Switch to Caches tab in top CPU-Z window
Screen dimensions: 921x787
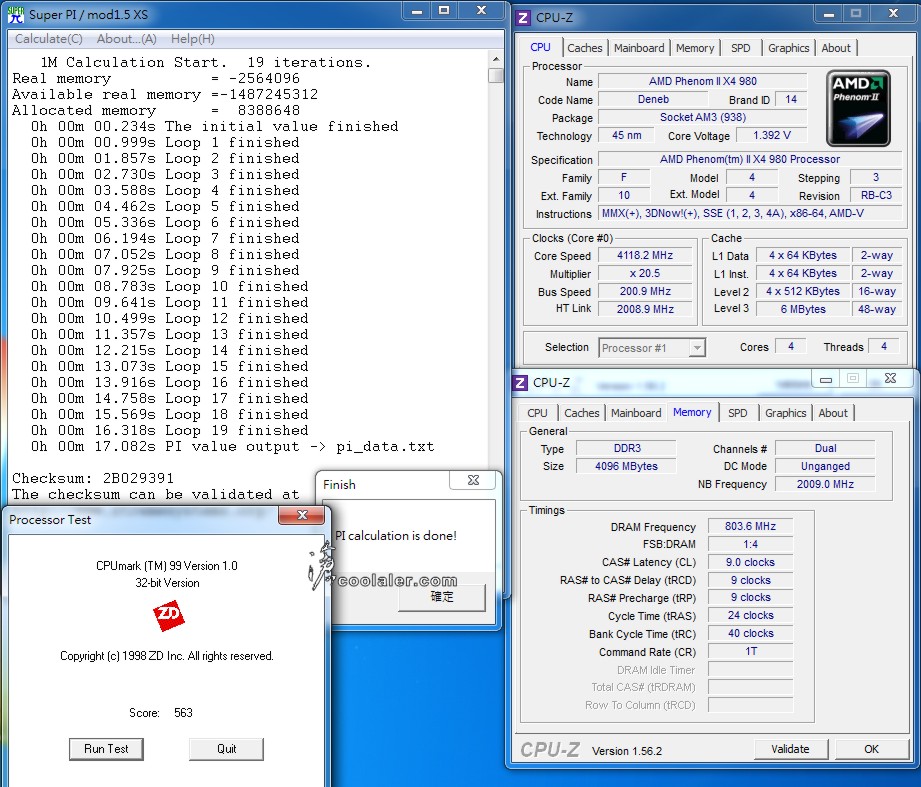pos(584,48)
